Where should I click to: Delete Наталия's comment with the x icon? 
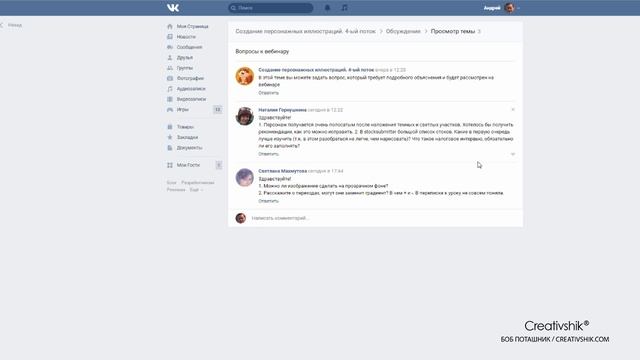click(x=513, y=110)
